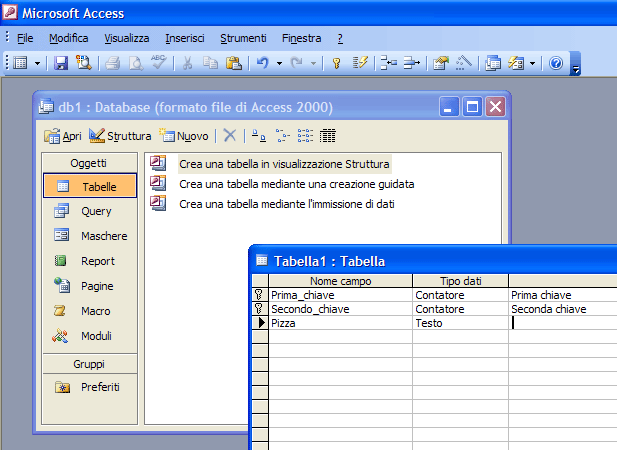Image resolution: width=617 pixels, height=450 pixels.
Task: Open the Strumenti menu
Action: point(243,38)
